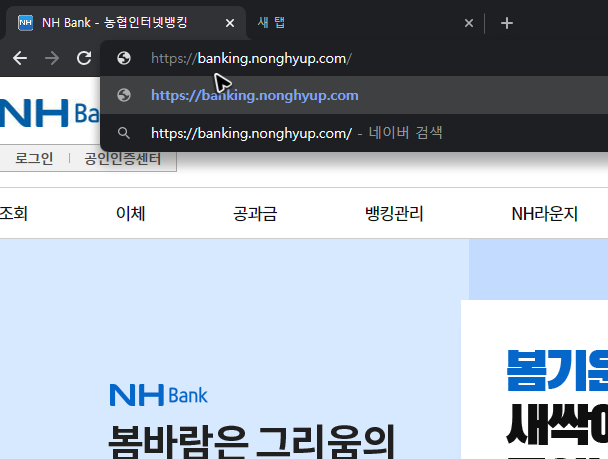Open the 조회 menu
608x459 pixels.
tap(14, 214)
